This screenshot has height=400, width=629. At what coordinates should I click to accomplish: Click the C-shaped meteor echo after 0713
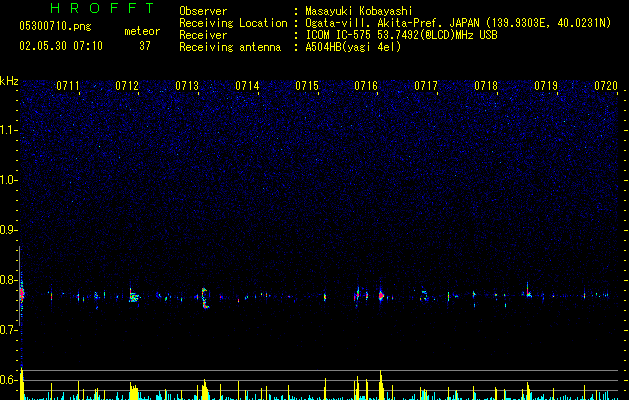click(205, 298)
